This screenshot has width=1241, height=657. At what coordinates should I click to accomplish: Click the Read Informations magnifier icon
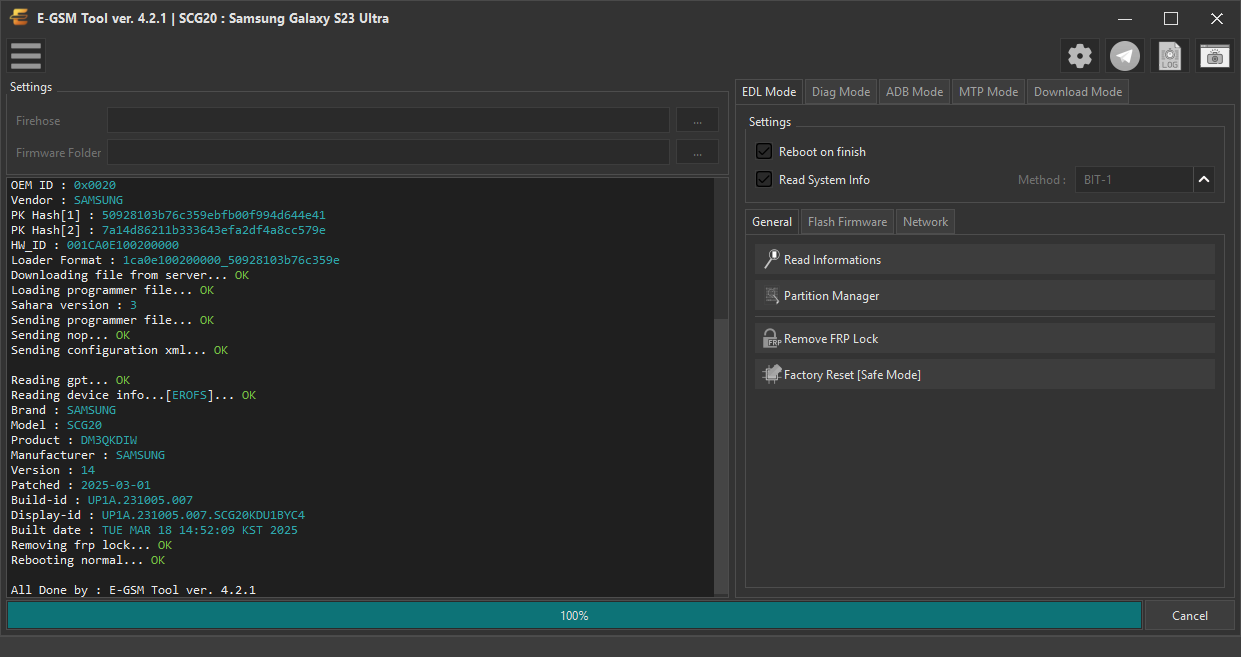click(771, 259)
